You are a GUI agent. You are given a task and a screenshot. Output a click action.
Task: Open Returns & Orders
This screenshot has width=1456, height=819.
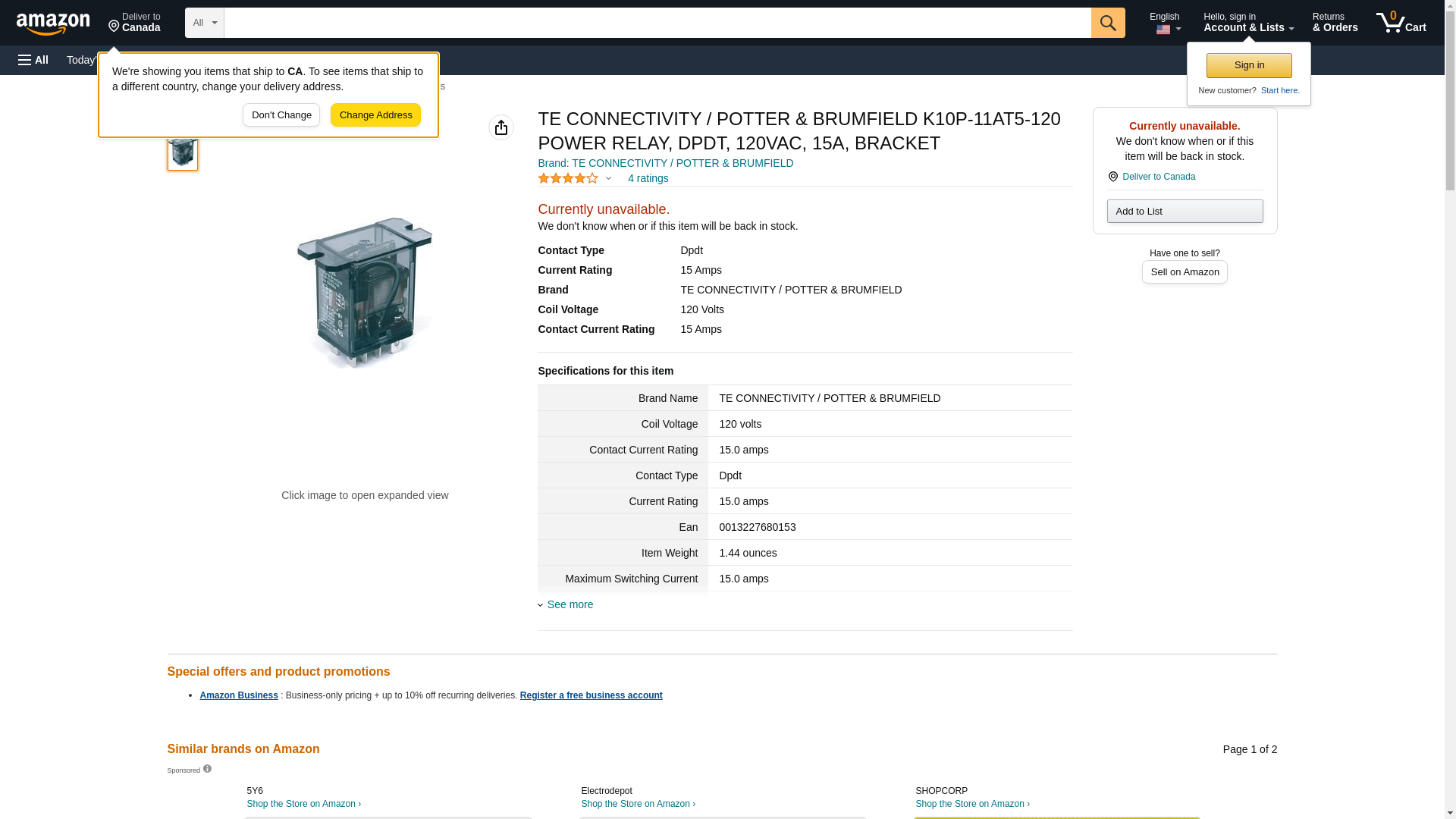point(1335,23)
